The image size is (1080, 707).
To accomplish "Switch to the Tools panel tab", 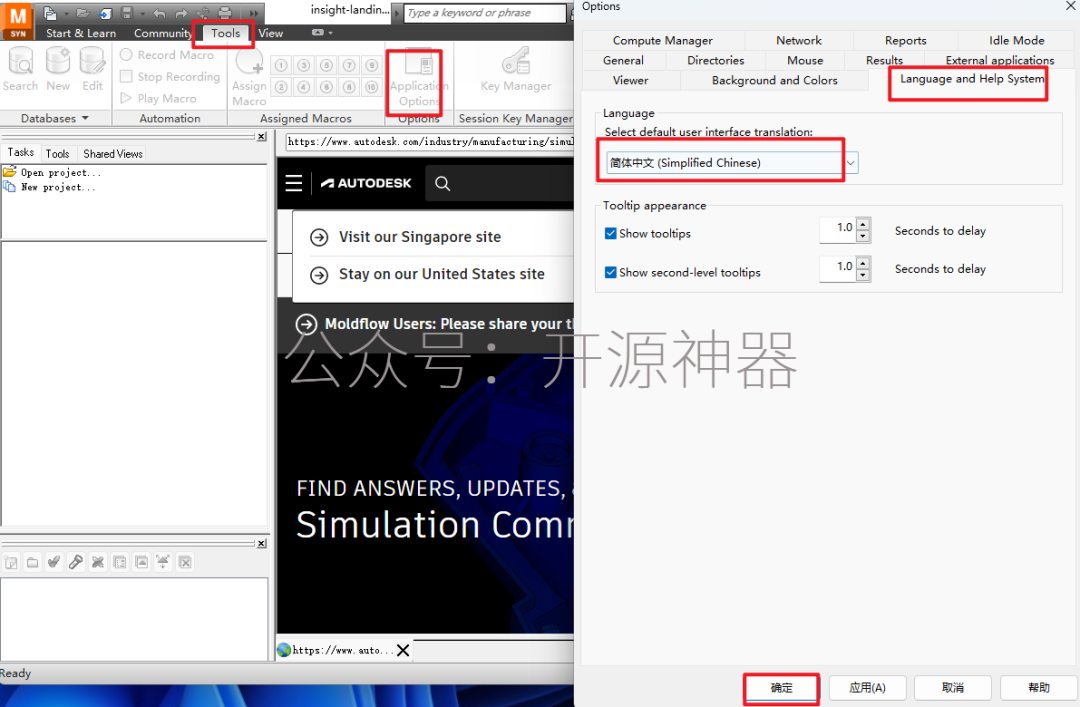I will pyautogui.click(x=57, y=154).
